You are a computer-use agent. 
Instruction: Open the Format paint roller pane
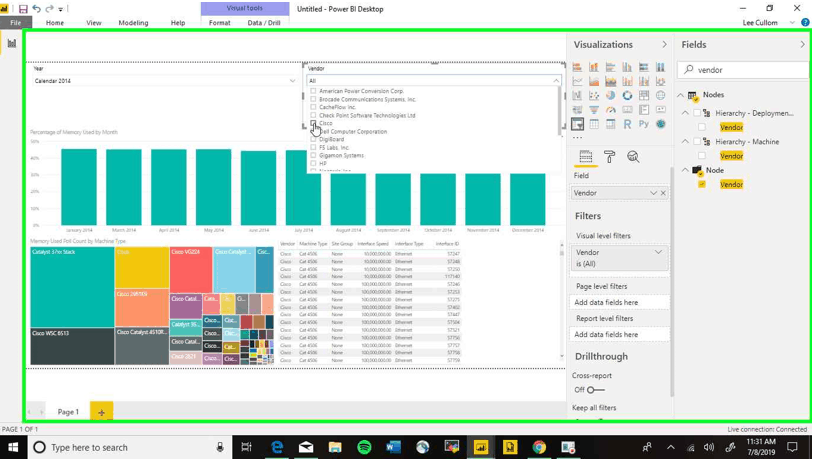coord(609,157)
